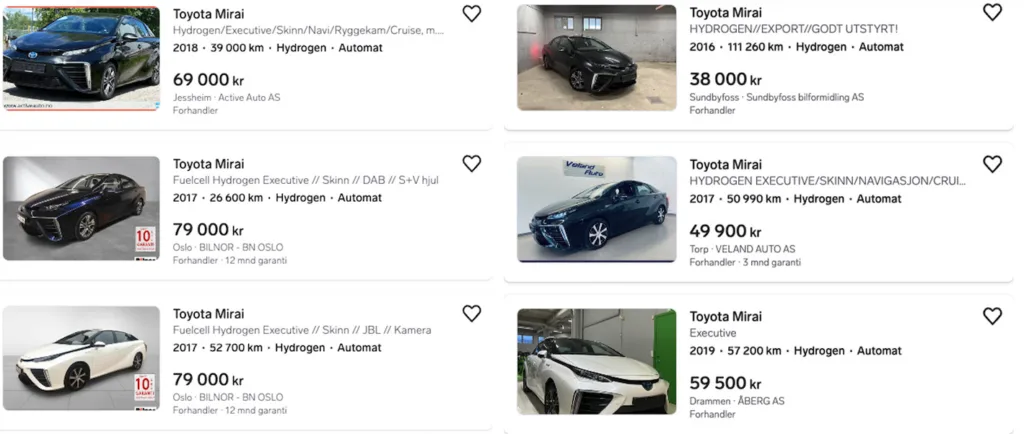Heart the 59 500 kr Drammen Mirai
This screenshot has height=434, width=1024.
992,315
